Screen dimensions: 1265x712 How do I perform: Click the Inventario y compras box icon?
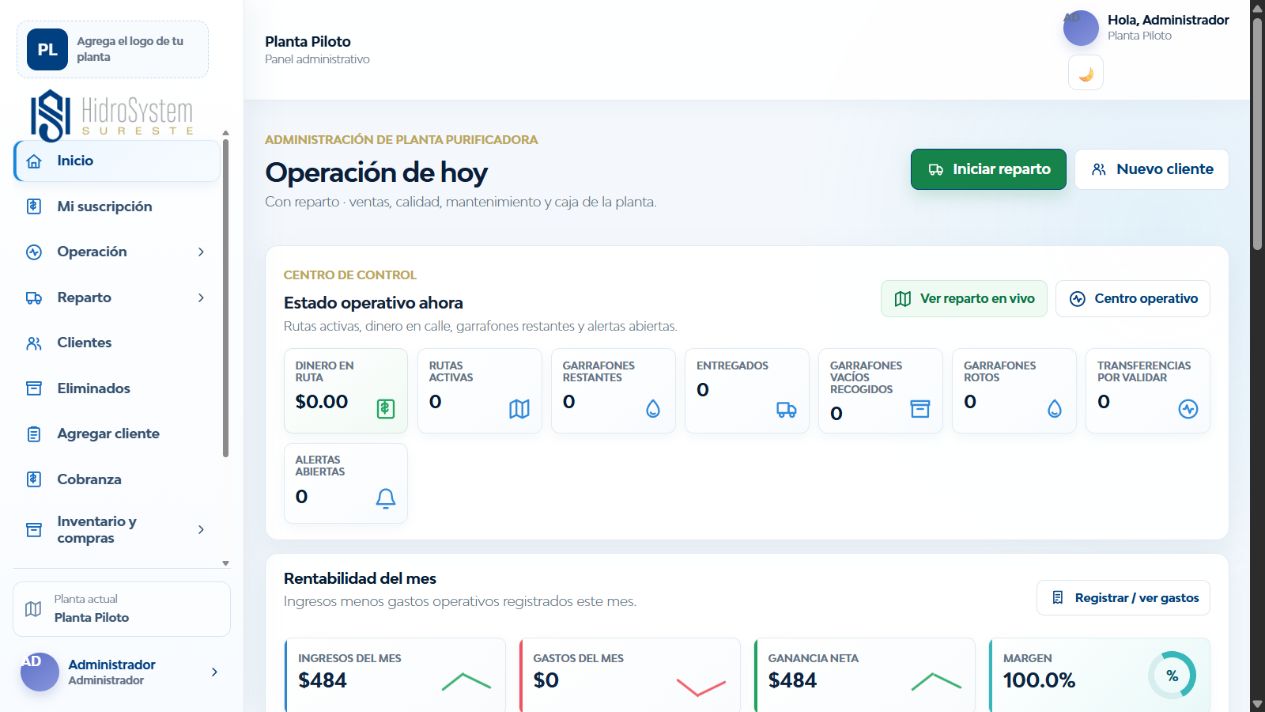tap(34, 530)
